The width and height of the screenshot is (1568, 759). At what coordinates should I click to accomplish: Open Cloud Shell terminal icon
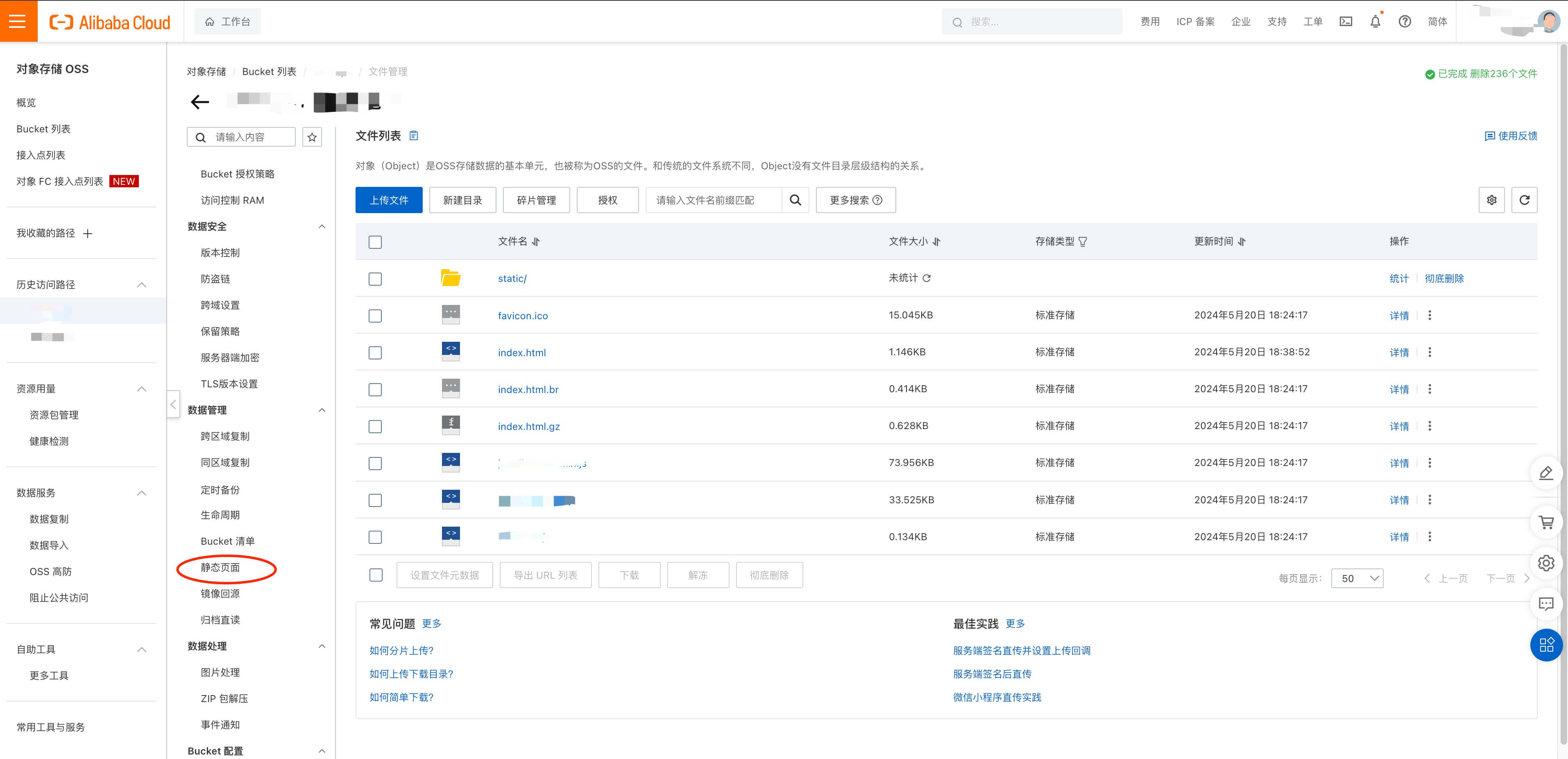tap(1346, 21)
